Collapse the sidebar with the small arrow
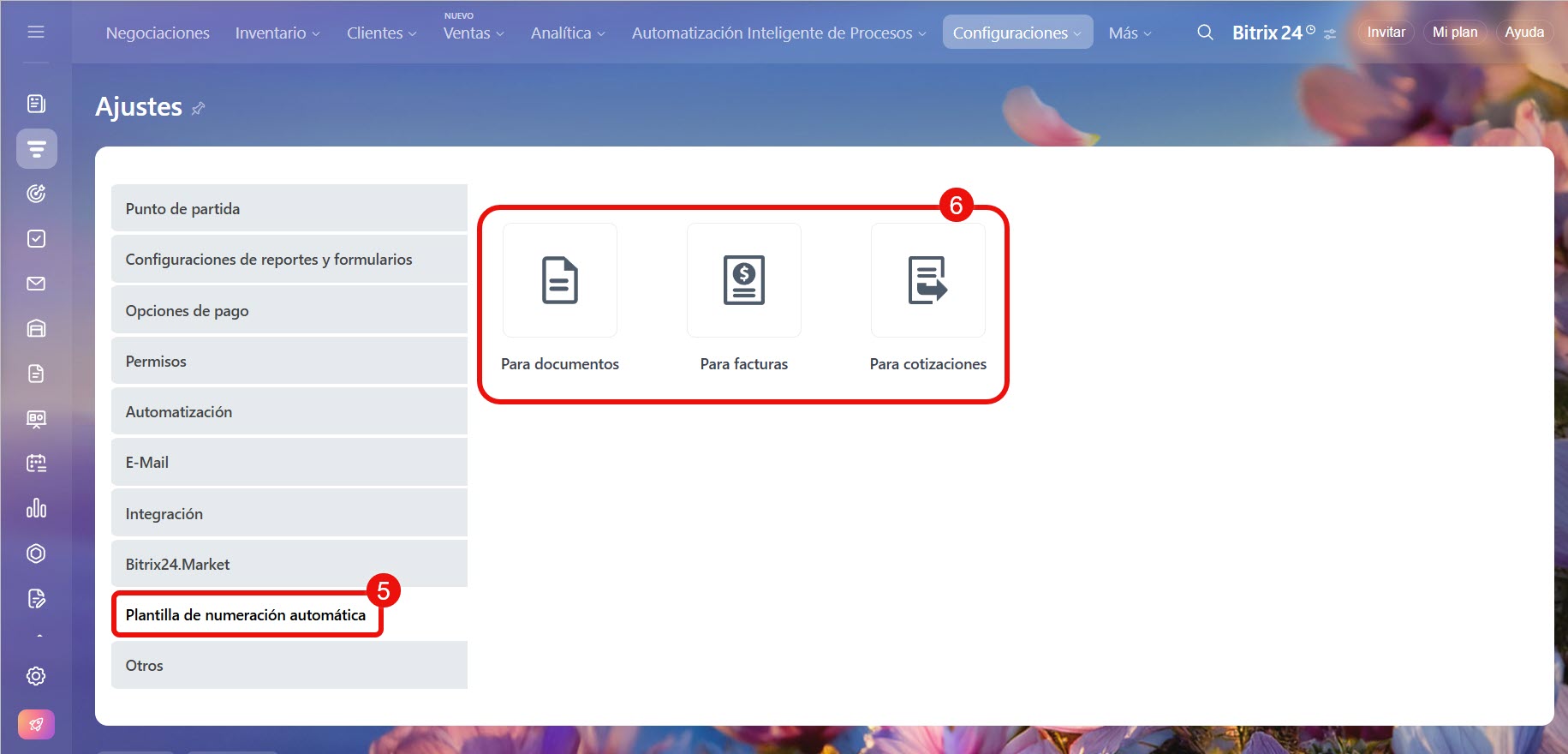This screenshot has width=1568, height=754. click(39, 636)
